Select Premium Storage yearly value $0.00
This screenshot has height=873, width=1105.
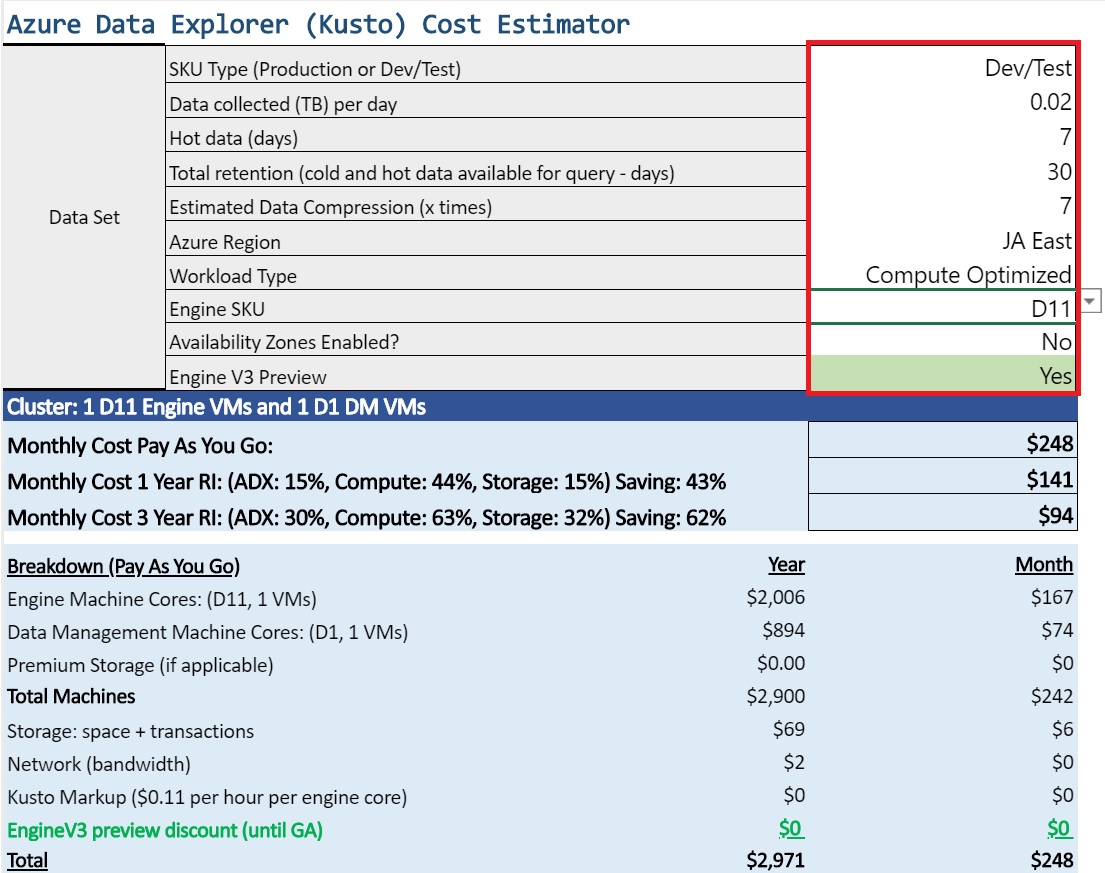(x=781, y=663)
